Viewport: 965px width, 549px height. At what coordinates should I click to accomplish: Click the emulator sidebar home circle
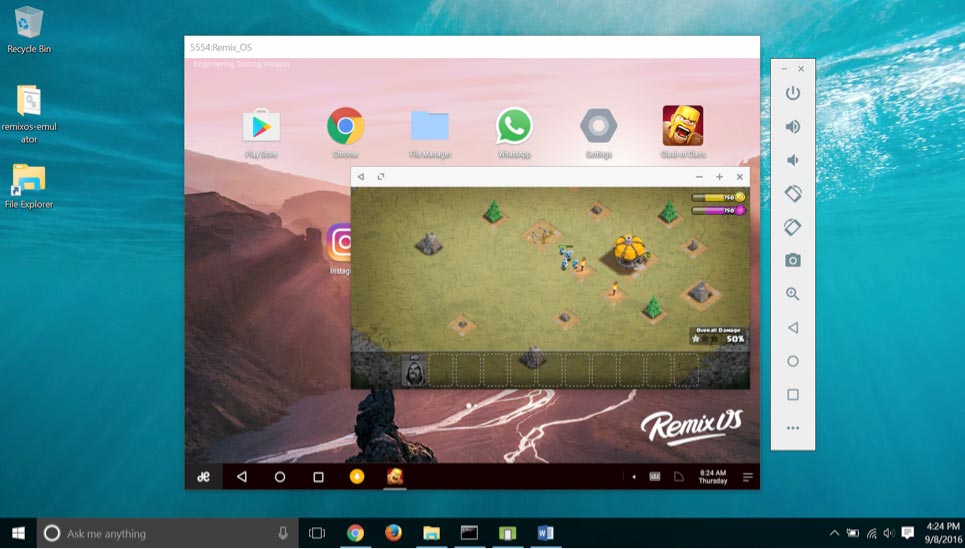tap(793, 361)
